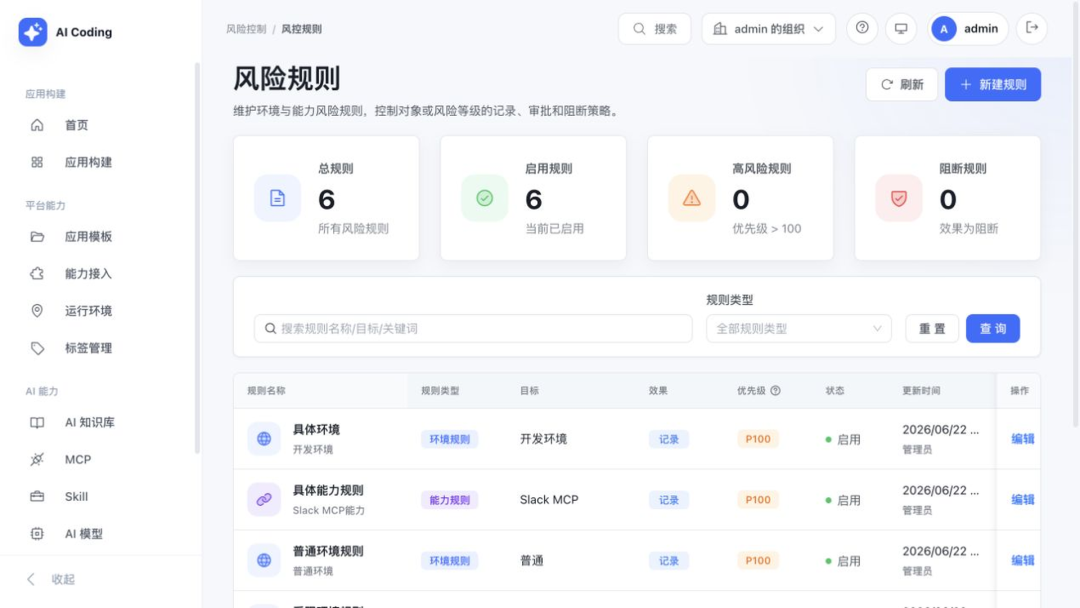The image size is (1080, 608).
Task: Click the AI 知识库 book icon
Action: tap(37, 423)
